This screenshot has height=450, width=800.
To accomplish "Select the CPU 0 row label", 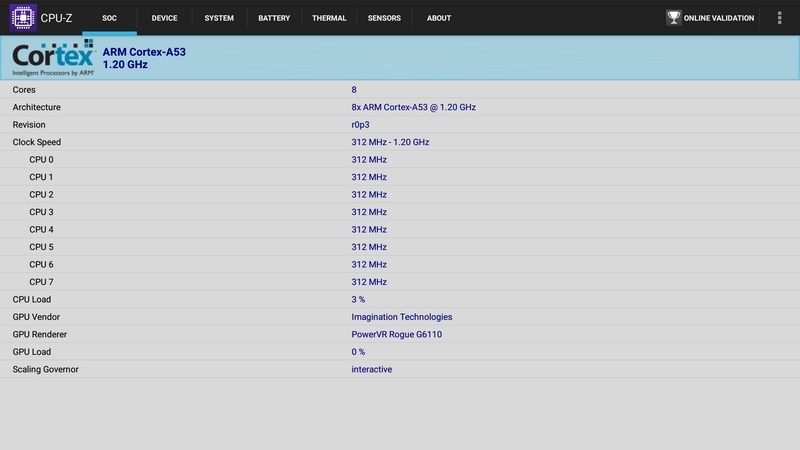I will tap(41, 160).
